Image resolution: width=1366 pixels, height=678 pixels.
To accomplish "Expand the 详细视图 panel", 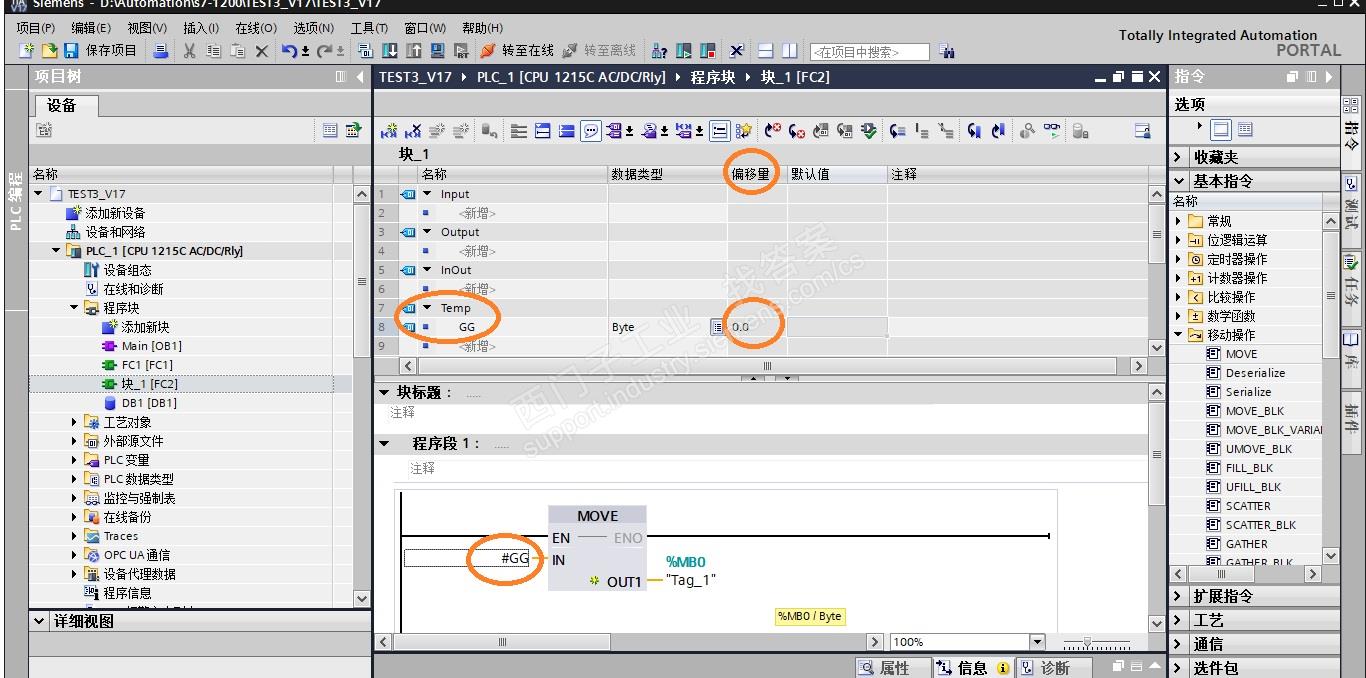I will point(39,621).
